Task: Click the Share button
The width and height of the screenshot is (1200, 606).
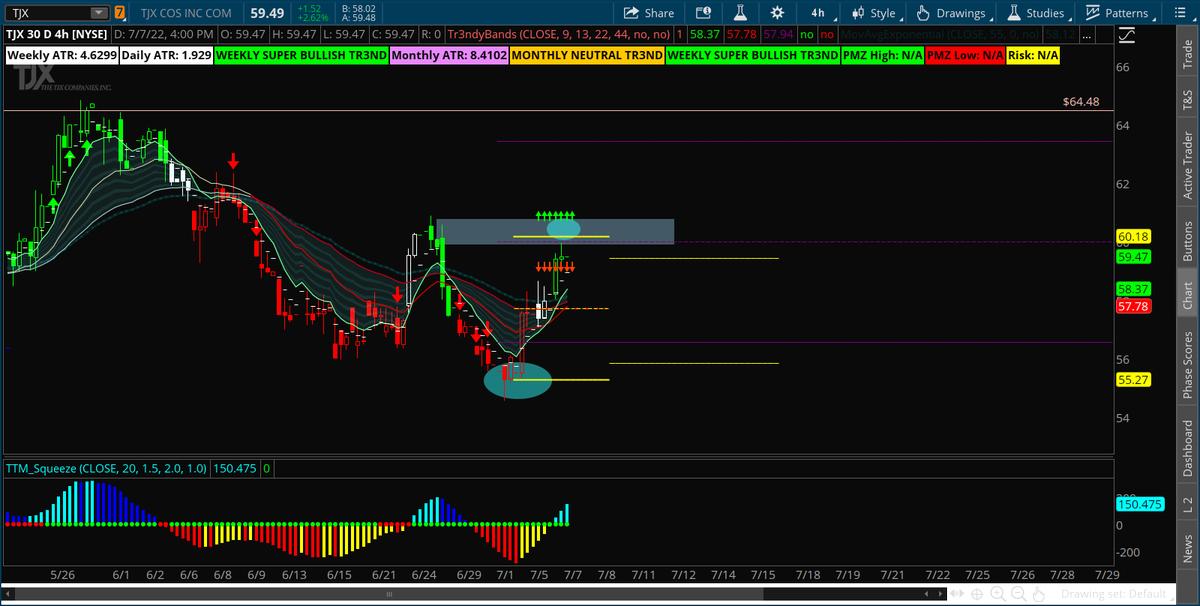Action: click(649, 13)
